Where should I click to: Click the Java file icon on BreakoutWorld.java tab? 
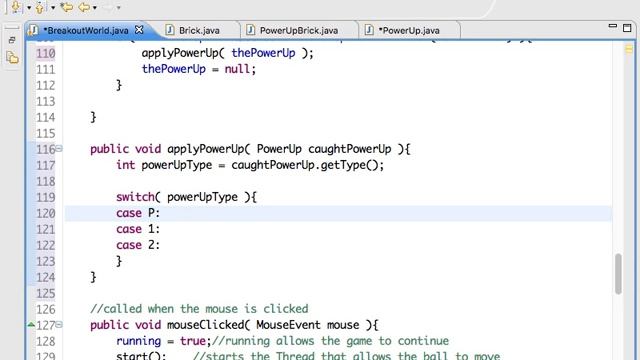(x=34, y=30)
